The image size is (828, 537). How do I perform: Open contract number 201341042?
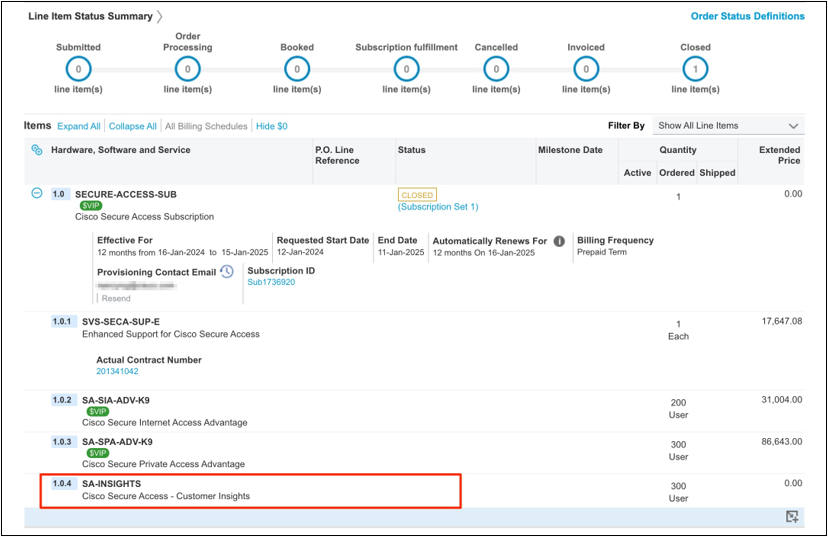[117, 371]
